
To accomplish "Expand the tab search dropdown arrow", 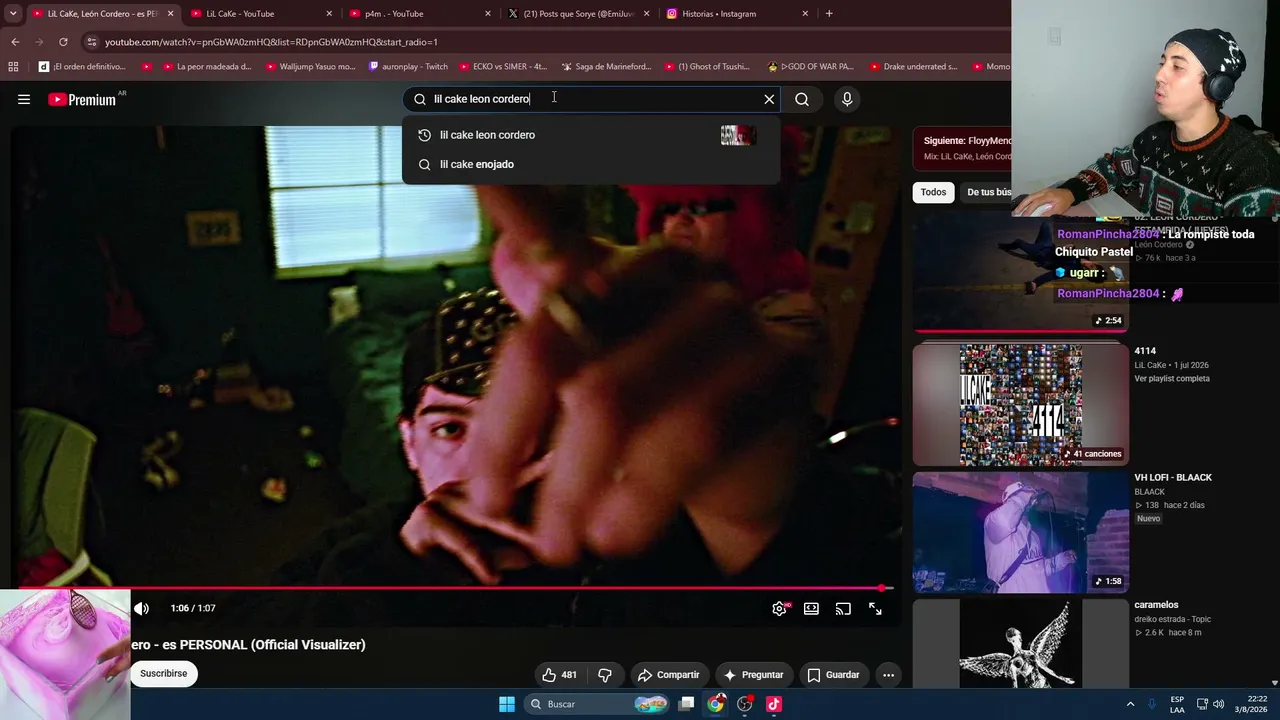I will [13, 14].
